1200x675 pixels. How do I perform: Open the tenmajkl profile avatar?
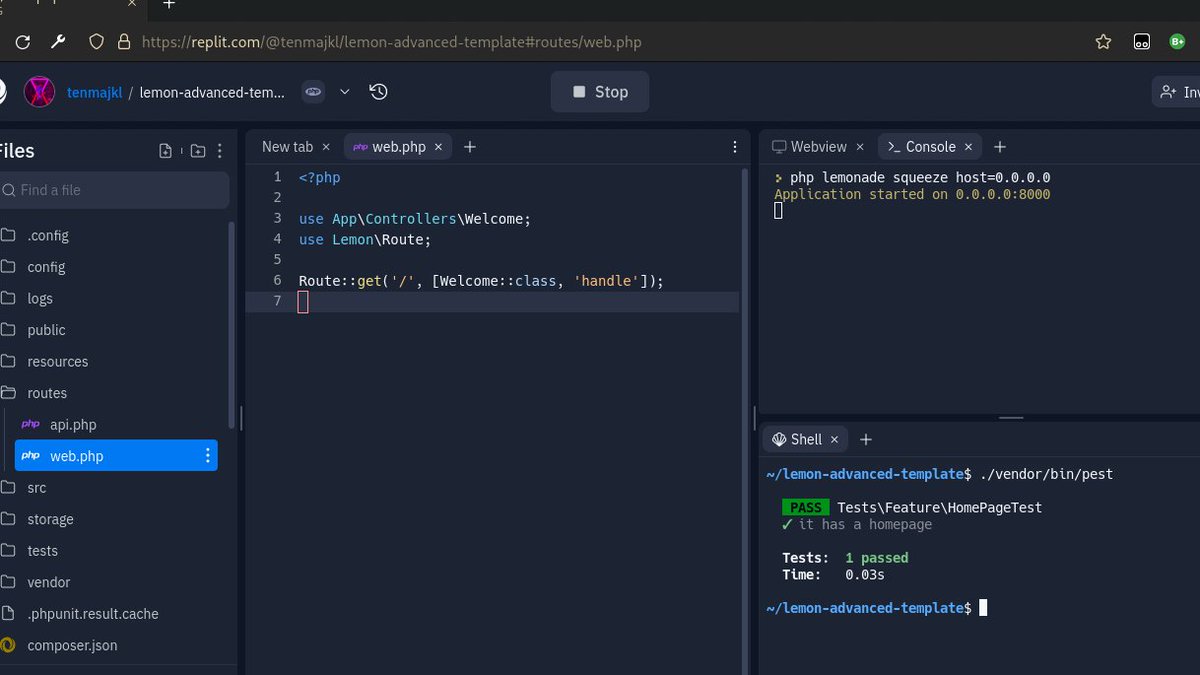39,92
